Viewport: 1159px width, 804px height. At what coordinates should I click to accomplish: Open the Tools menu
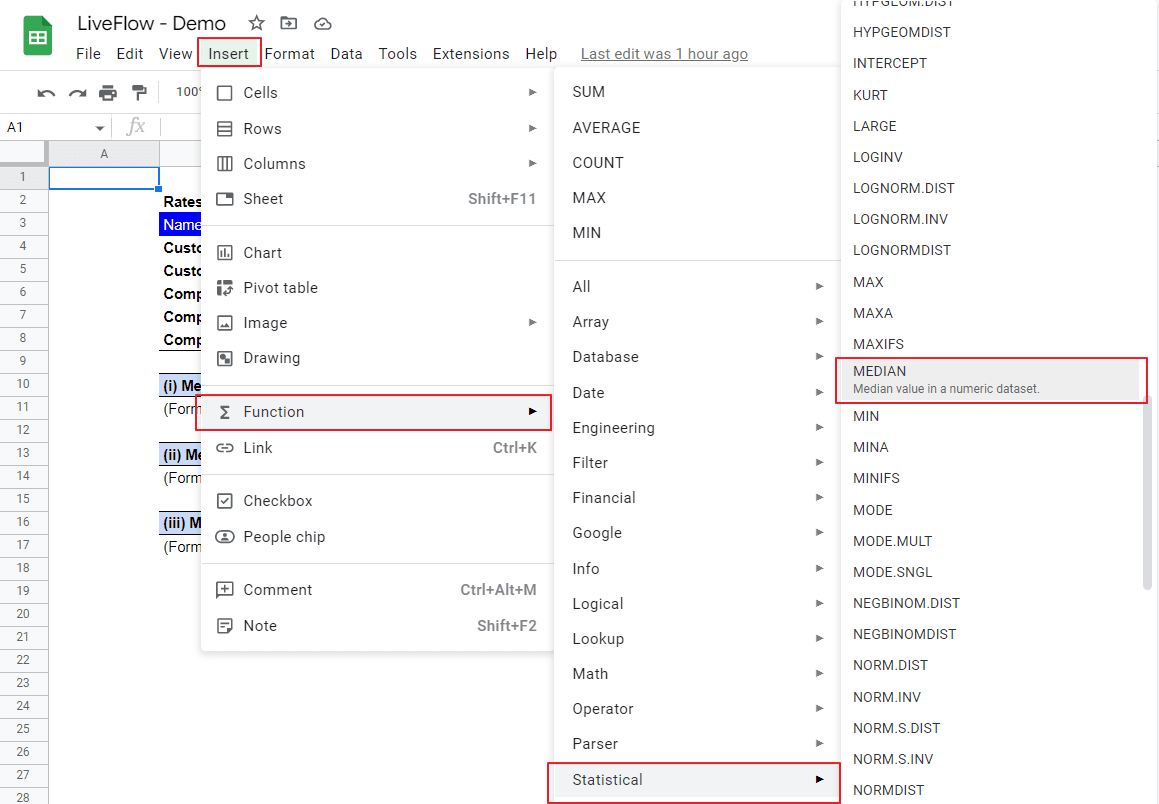coord(398,54)
